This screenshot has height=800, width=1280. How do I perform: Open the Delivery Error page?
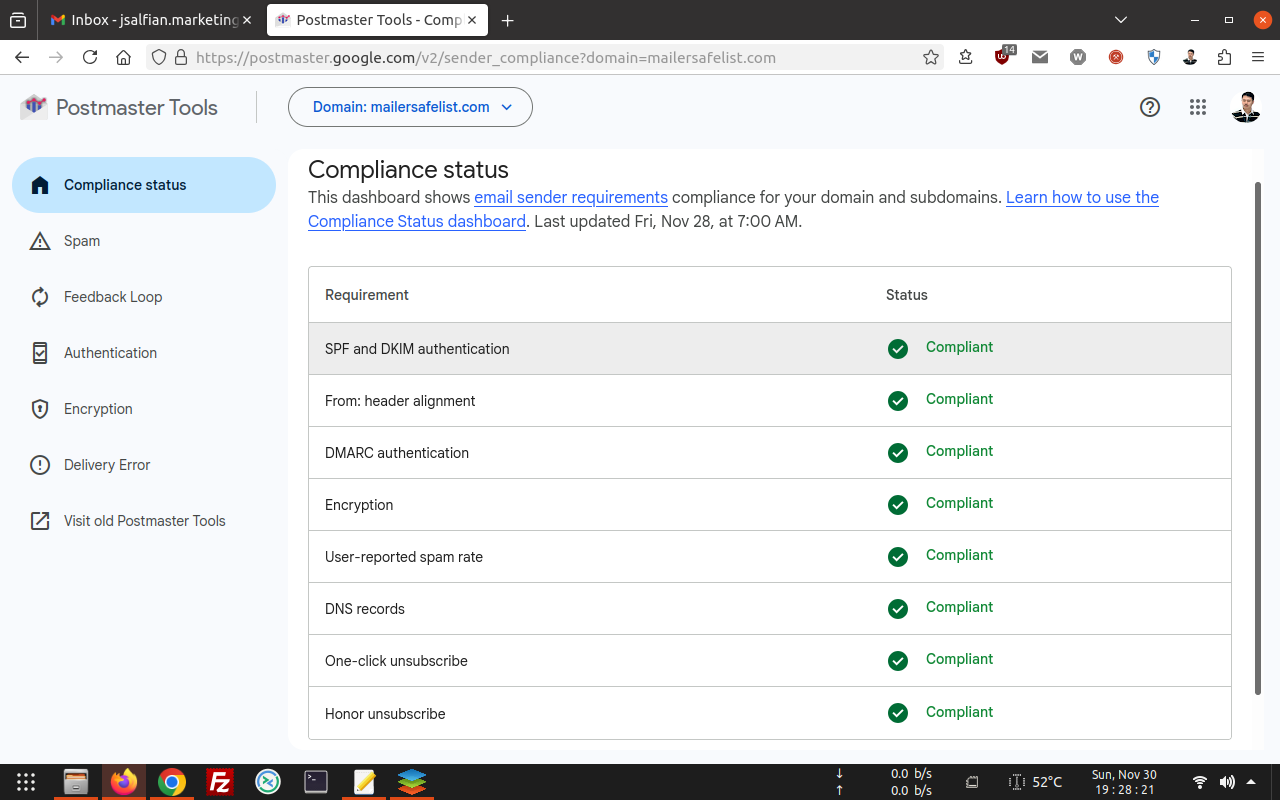coord(106,465)
